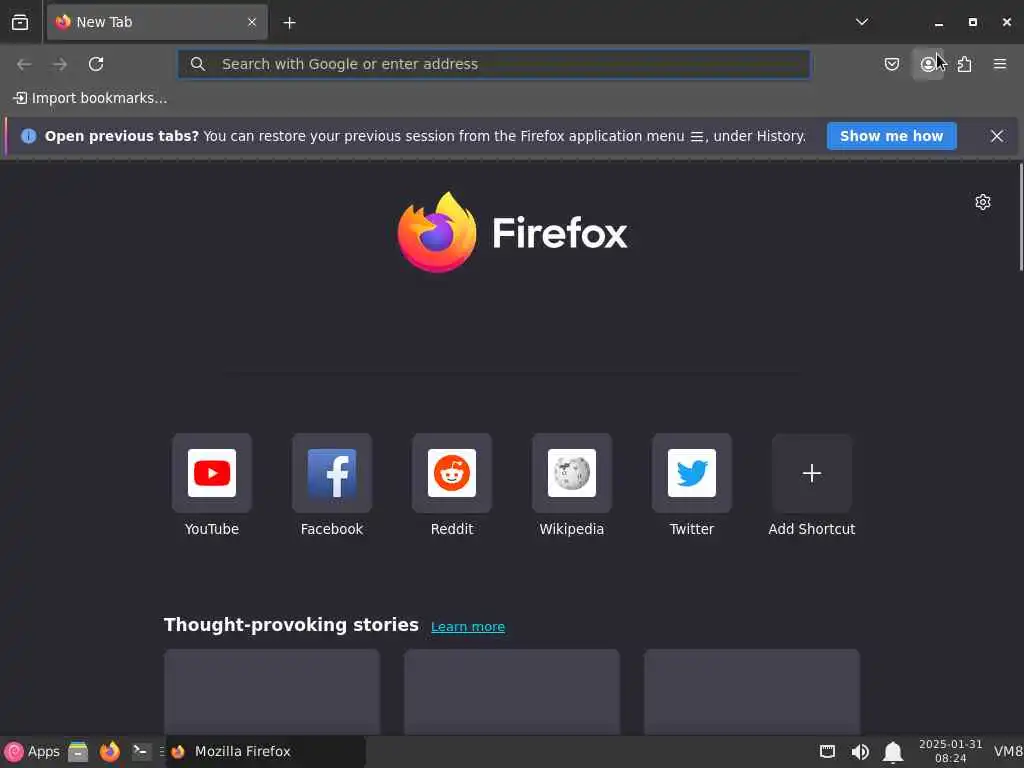
Task: Click Import bookmarks in bookmarks toolbar
Action: 90,98
